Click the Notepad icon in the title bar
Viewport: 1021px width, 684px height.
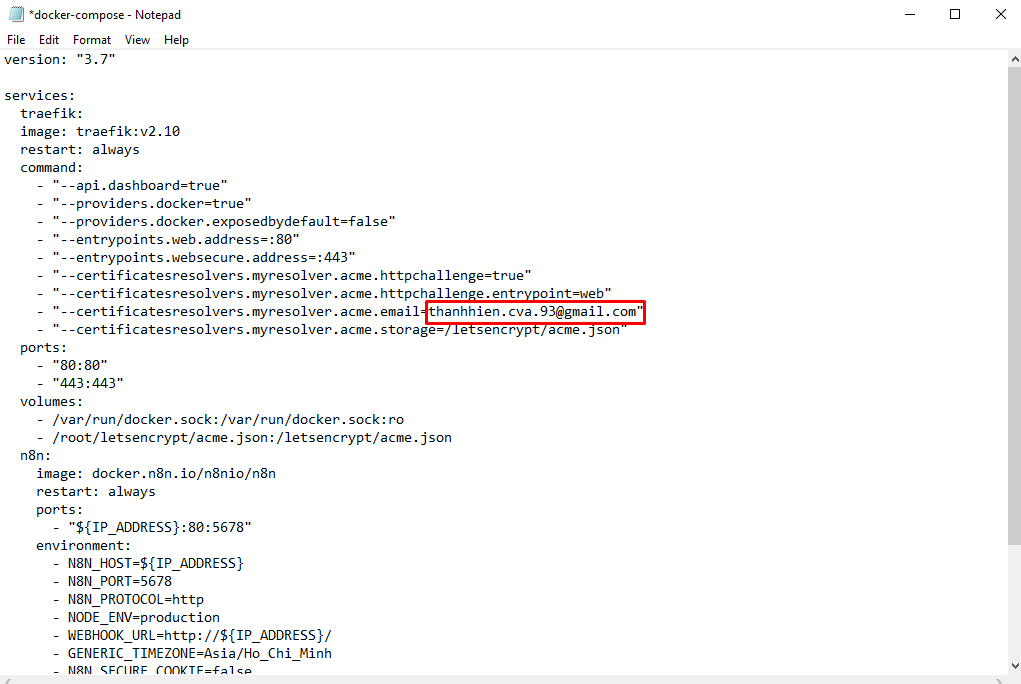coord(14,14)
